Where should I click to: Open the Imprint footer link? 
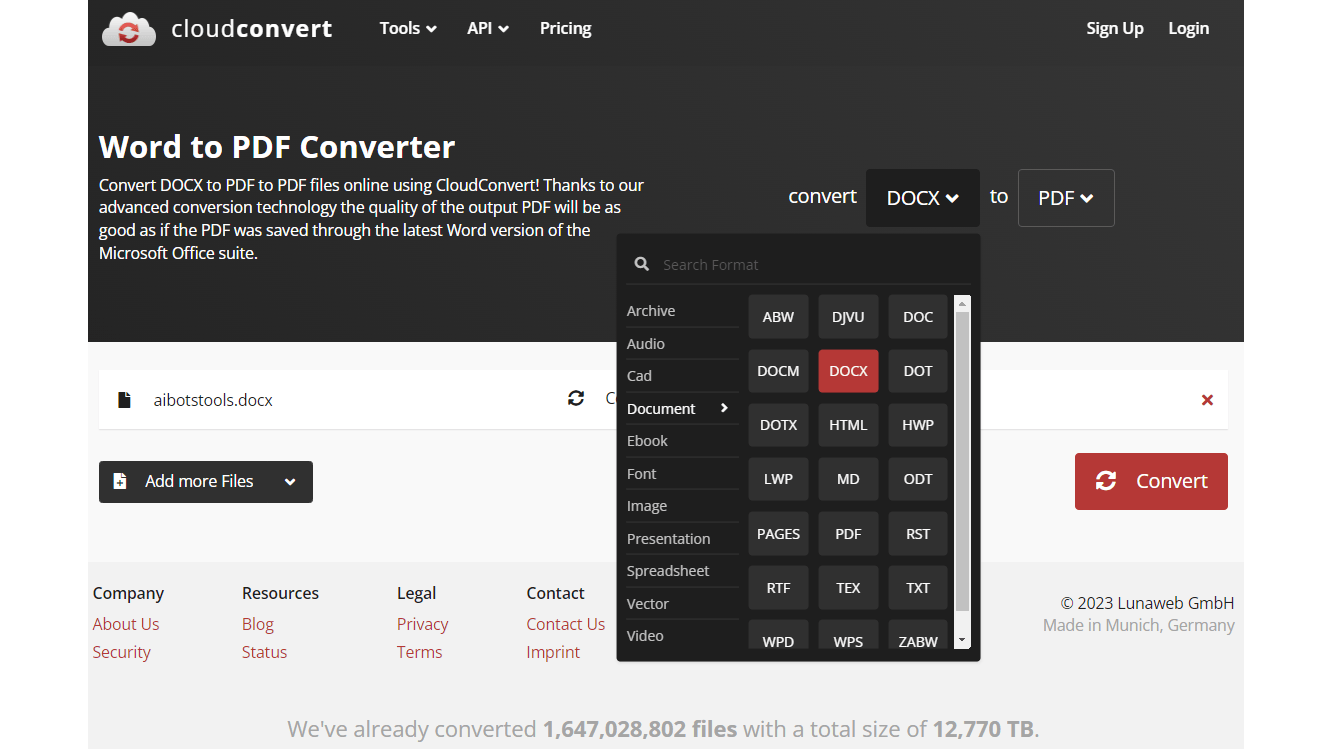553,652
